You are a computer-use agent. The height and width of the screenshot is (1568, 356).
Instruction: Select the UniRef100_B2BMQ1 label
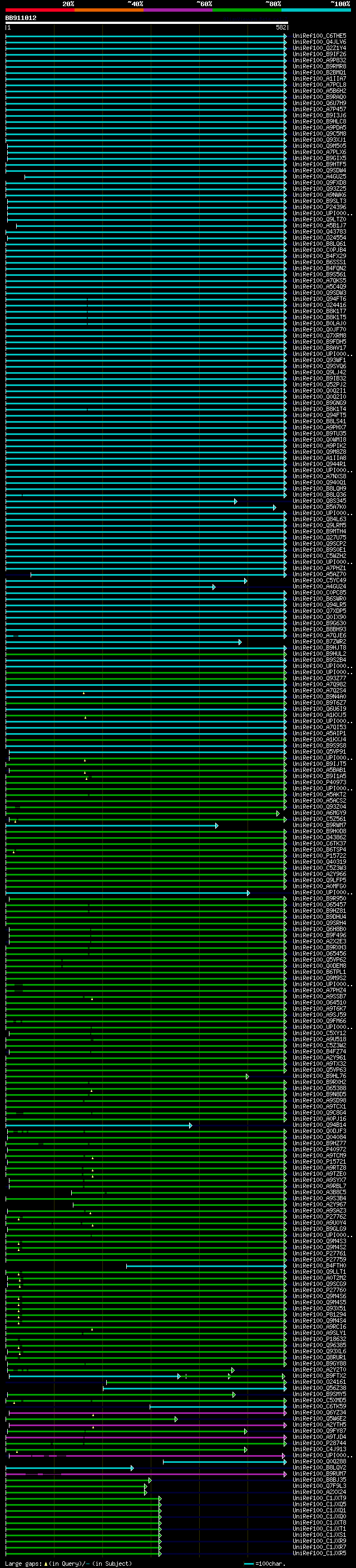[x=319, y=72]
